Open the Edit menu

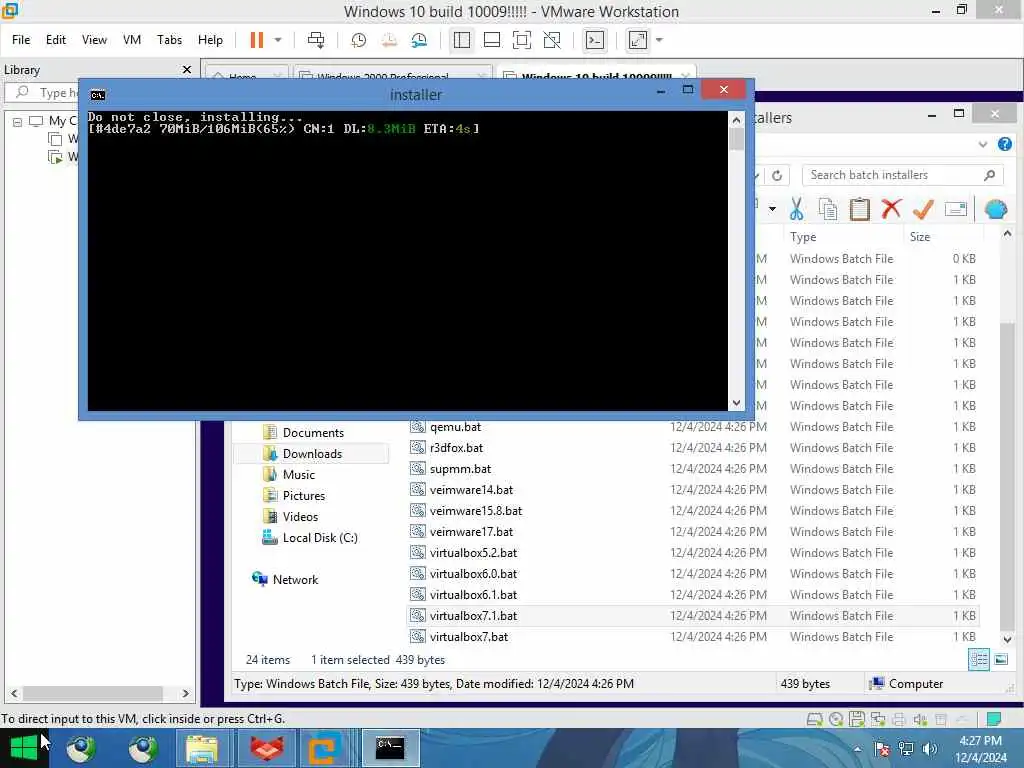56,40
